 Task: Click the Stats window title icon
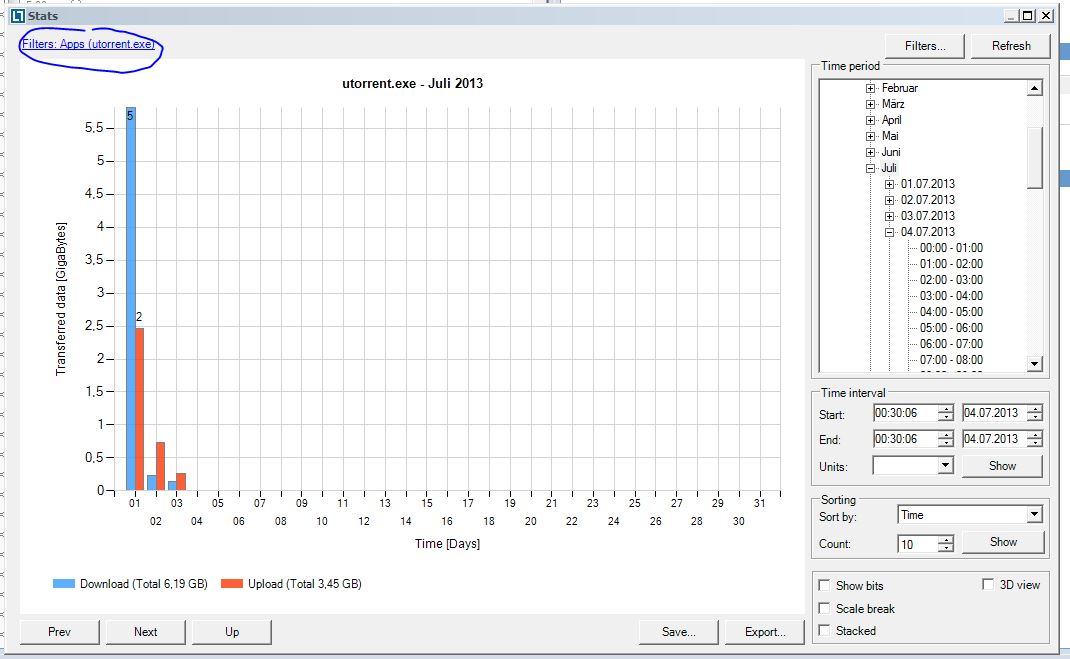18,16
